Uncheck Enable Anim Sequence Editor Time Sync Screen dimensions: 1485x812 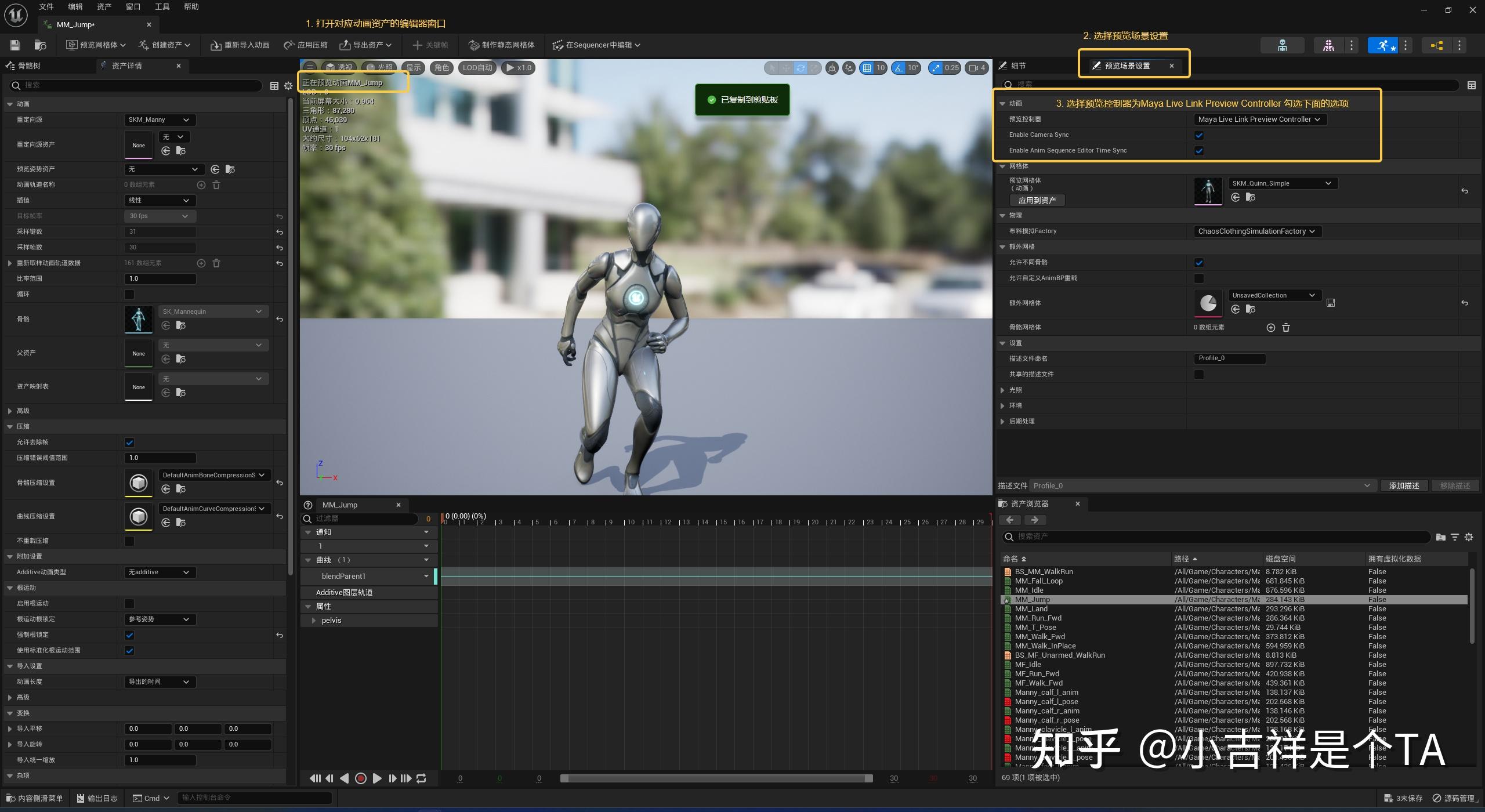[x=1200, y=150]
